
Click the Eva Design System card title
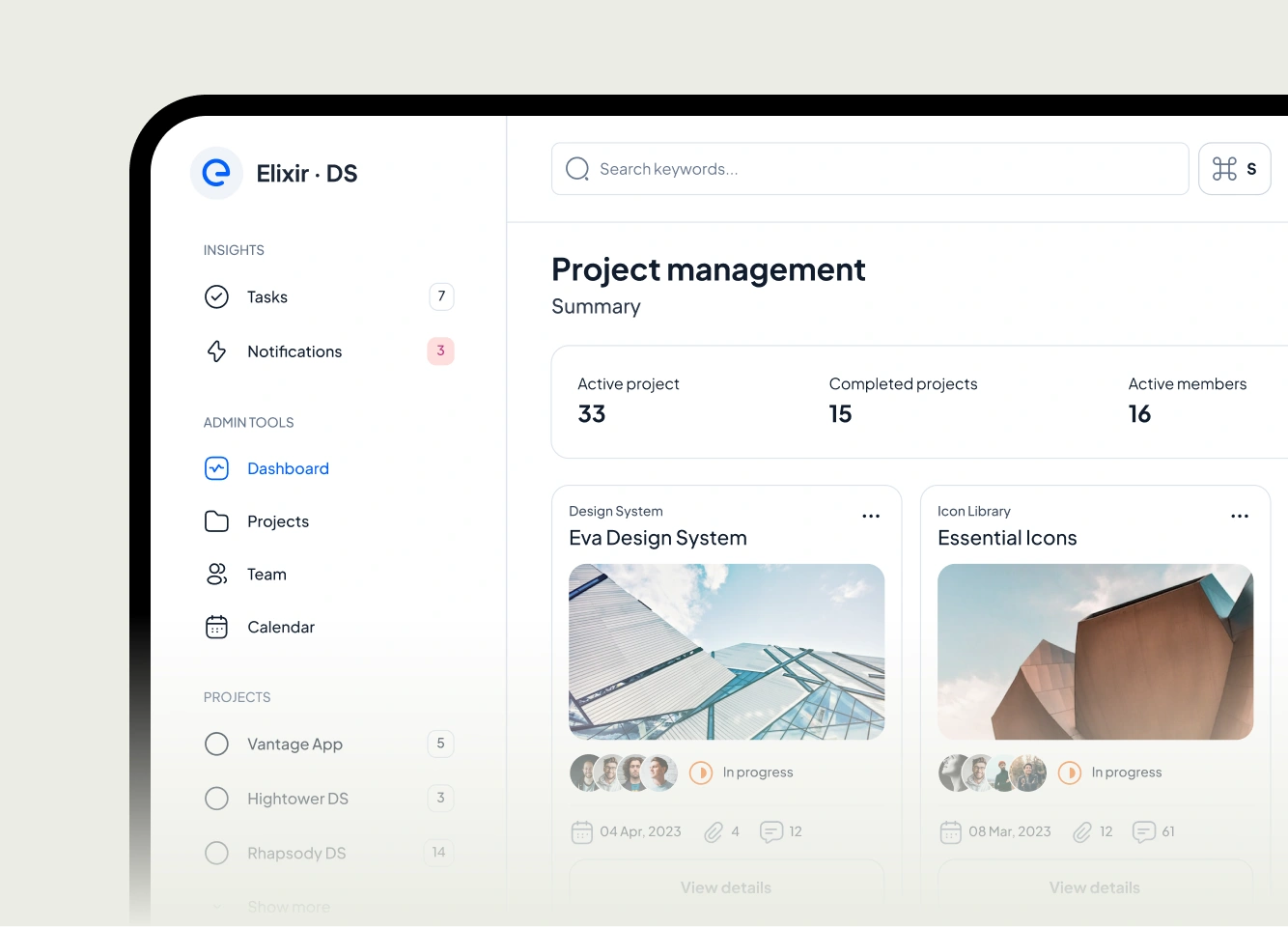pos(658,538)
